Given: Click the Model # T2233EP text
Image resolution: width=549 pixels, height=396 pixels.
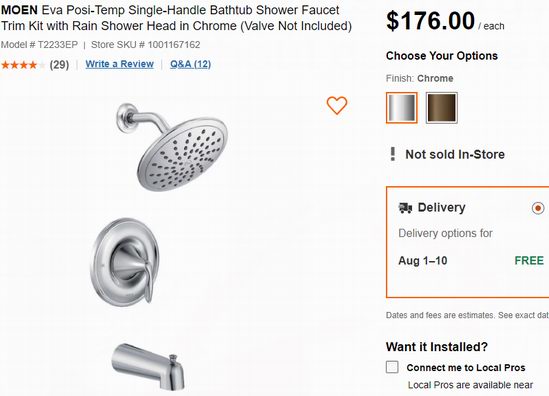Looking at the screenshot, I should pyautogui.click(x=39, y=45).
